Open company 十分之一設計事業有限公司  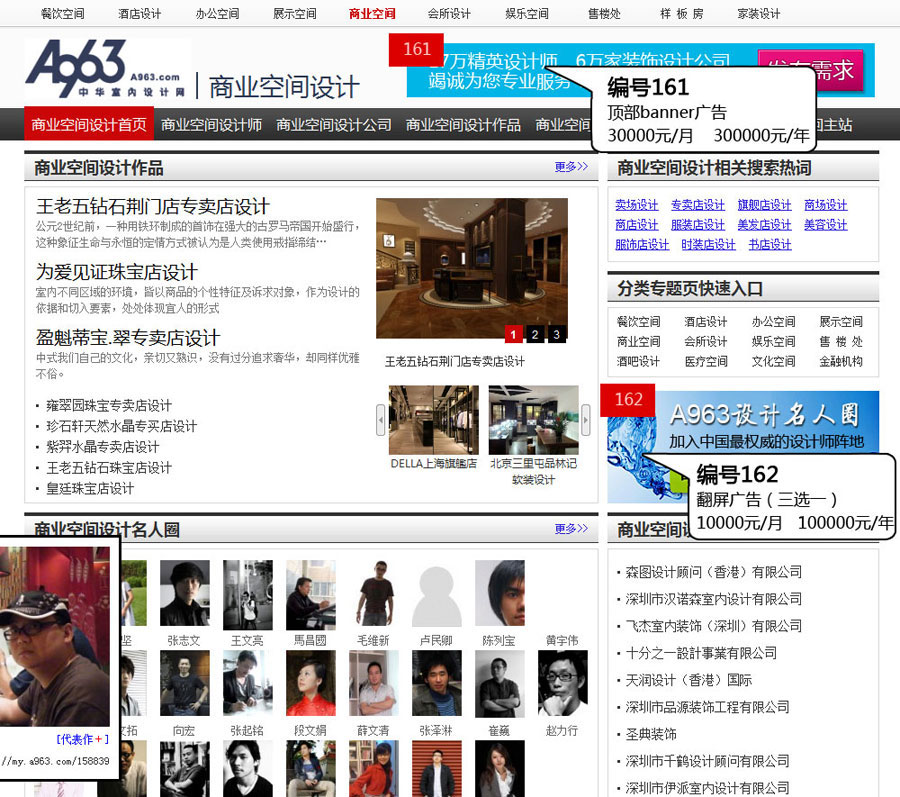click(701, 652)
